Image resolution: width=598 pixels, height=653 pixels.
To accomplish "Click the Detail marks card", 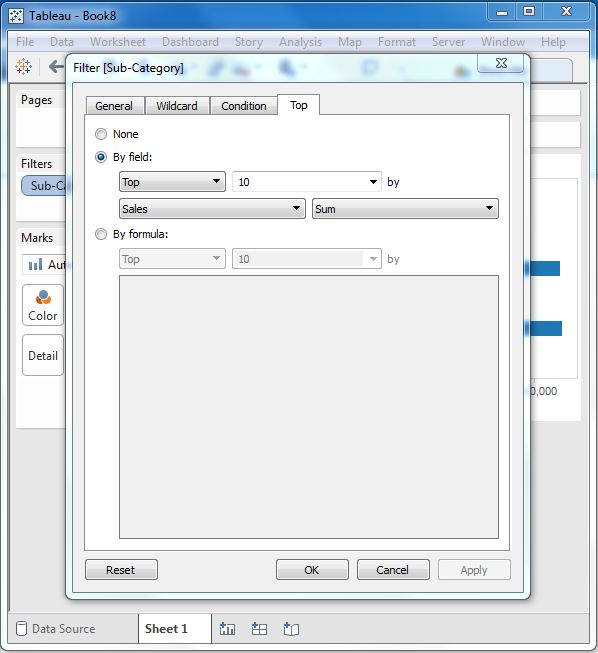I will (43, 355).
